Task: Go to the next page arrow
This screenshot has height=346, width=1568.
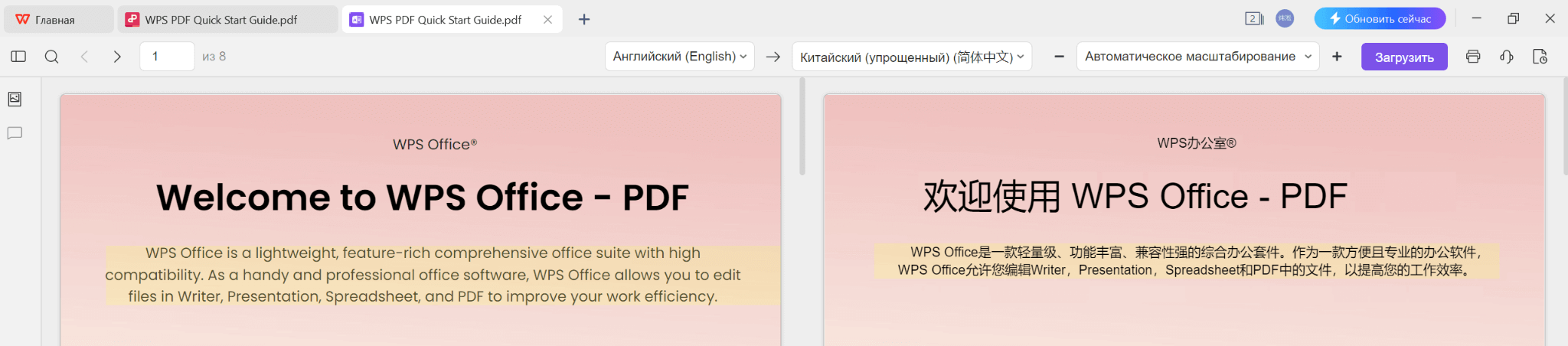Action: click(x=117, y=57)
